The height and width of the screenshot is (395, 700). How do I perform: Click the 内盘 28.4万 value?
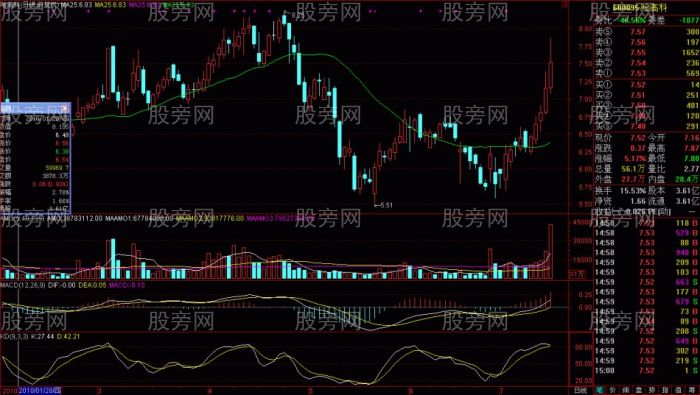pos(687,179)
